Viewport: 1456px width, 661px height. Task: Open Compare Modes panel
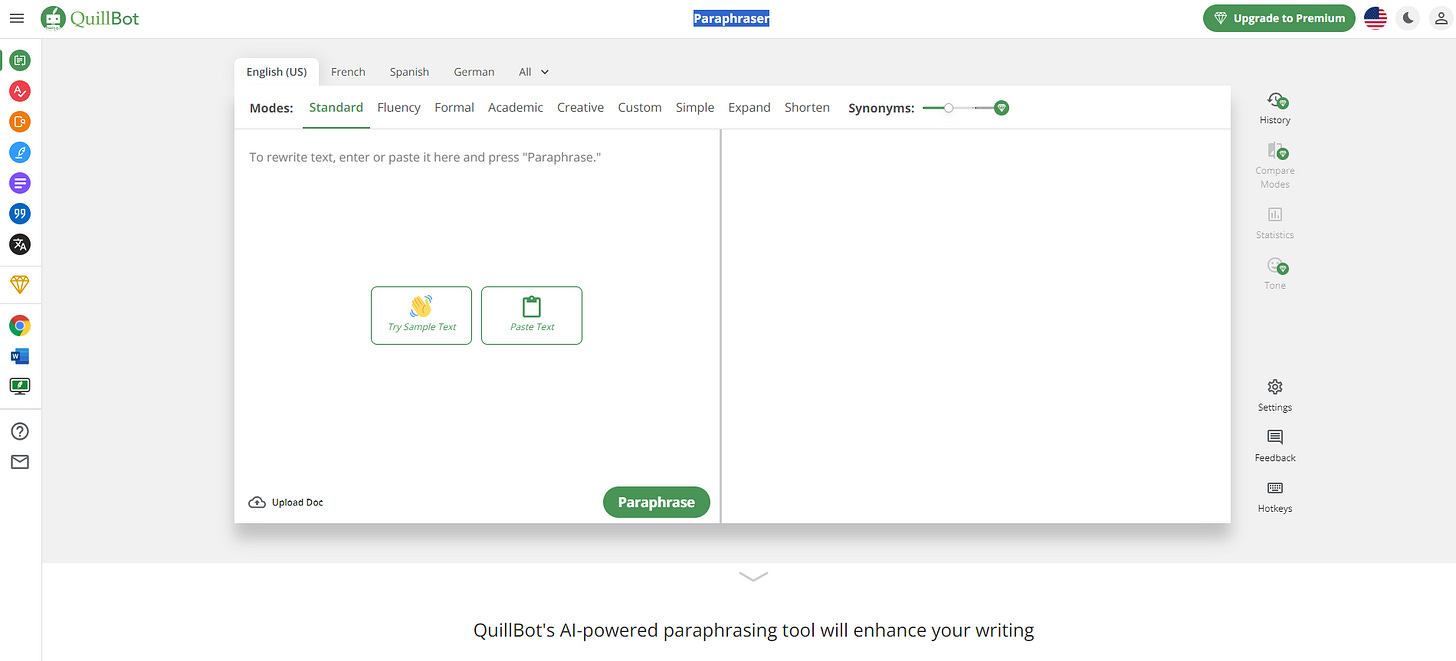[1275, 165]
